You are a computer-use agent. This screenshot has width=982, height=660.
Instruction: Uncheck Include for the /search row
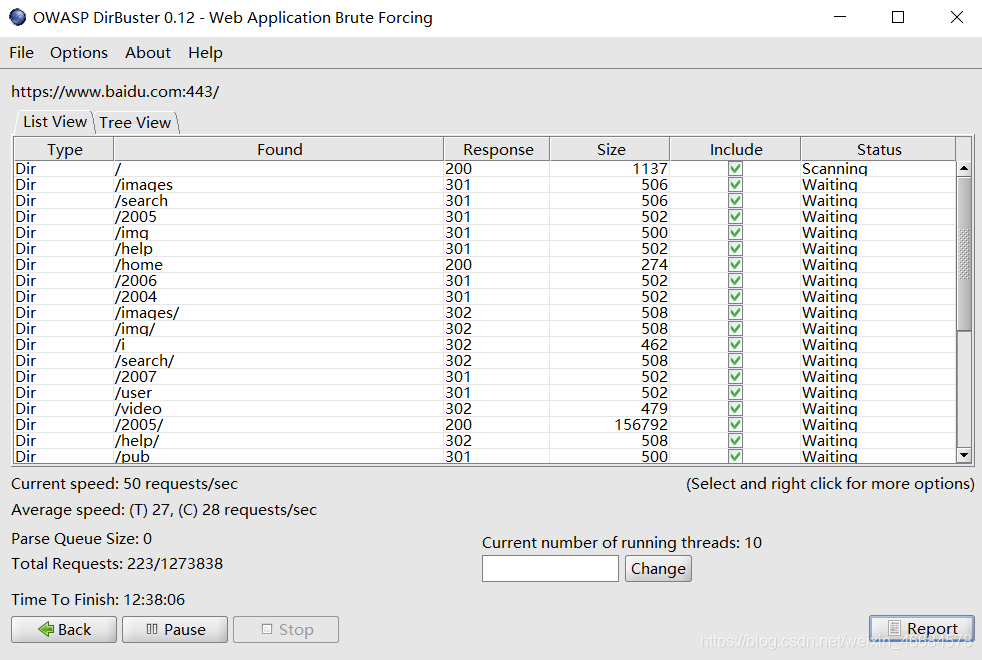pos(735,200)
